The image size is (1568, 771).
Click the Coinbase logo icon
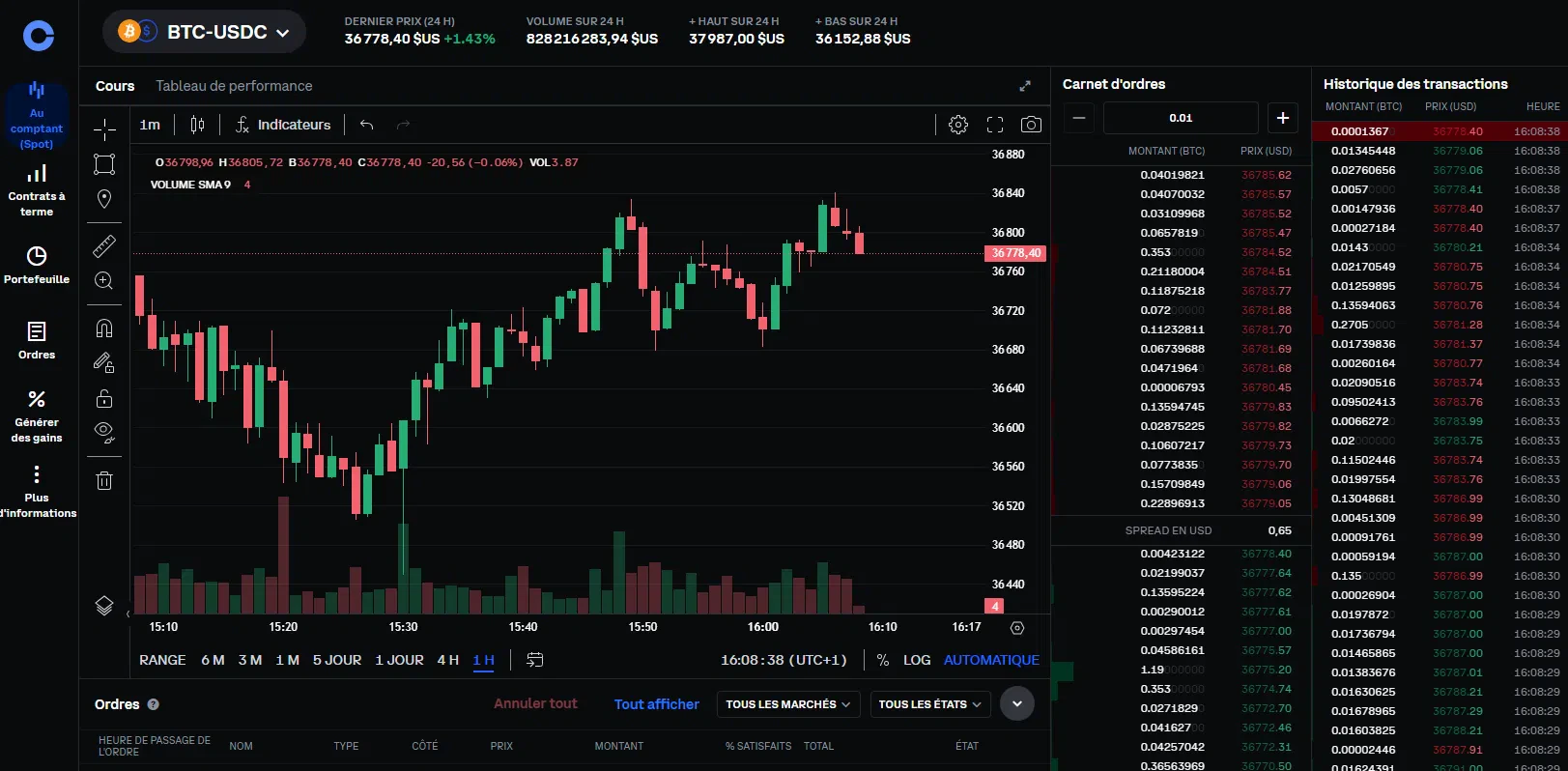coord(38,36)
